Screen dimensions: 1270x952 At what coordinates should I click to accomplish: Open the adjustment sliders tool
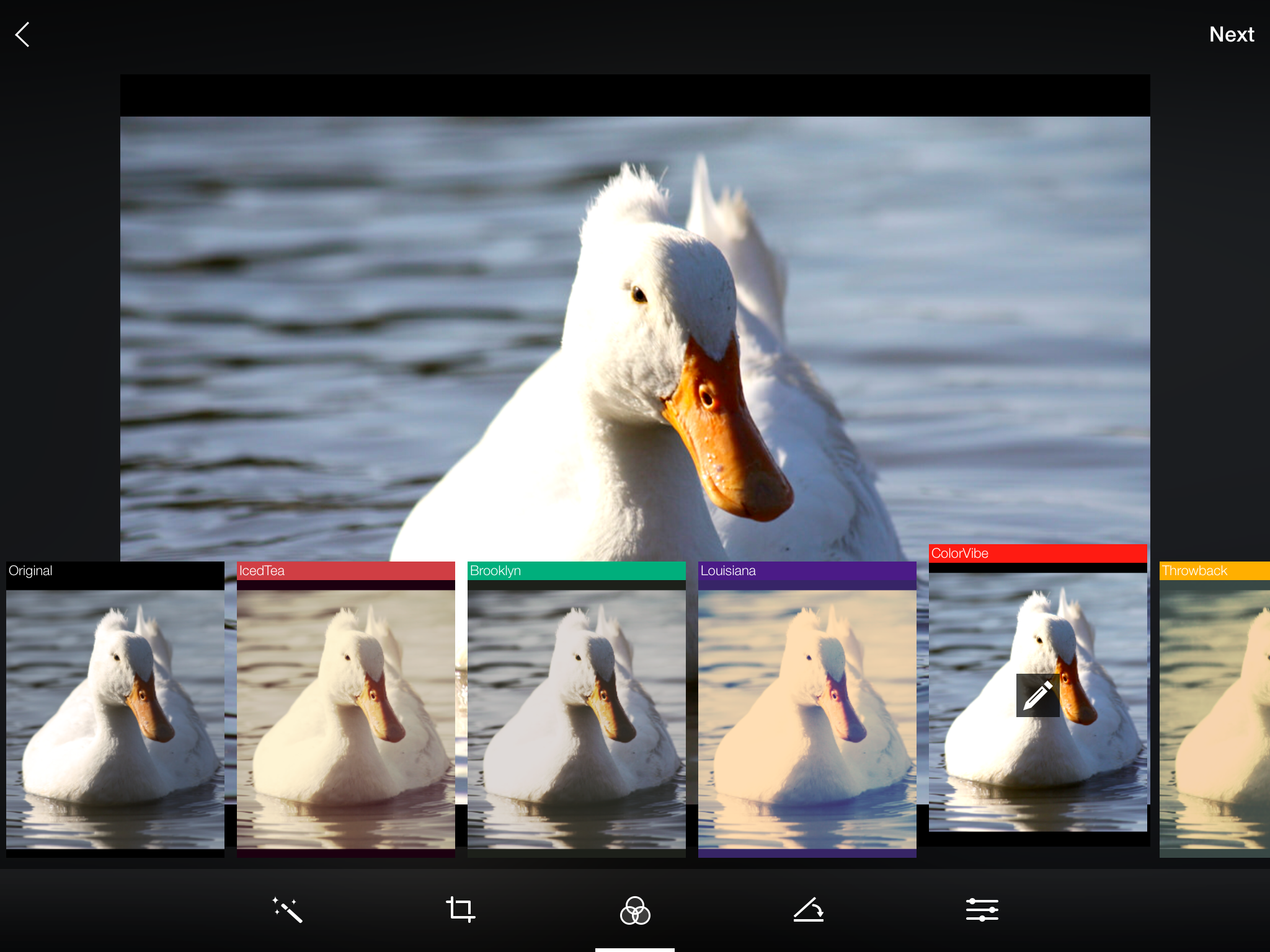pos(982,910)
